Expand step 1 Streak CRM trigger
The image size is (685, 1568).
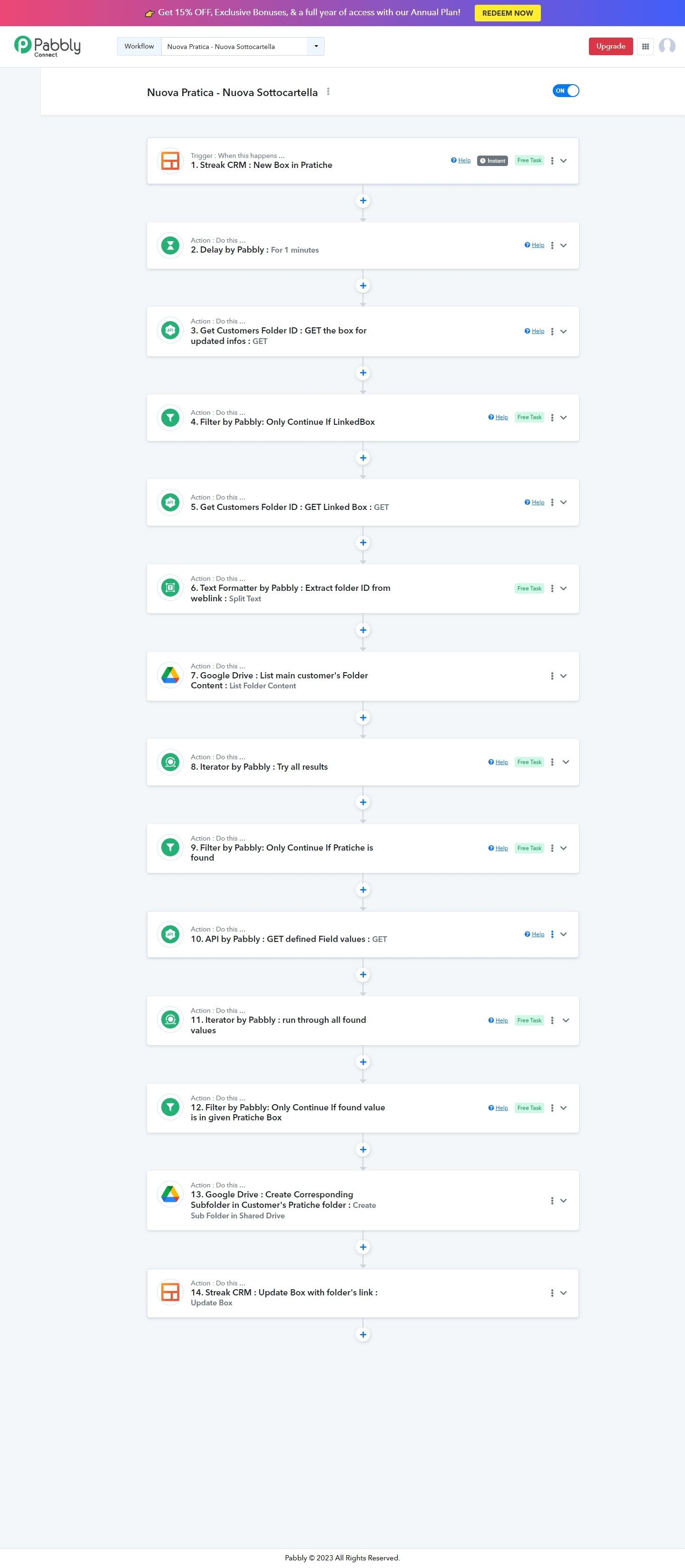tap(564, 161)
